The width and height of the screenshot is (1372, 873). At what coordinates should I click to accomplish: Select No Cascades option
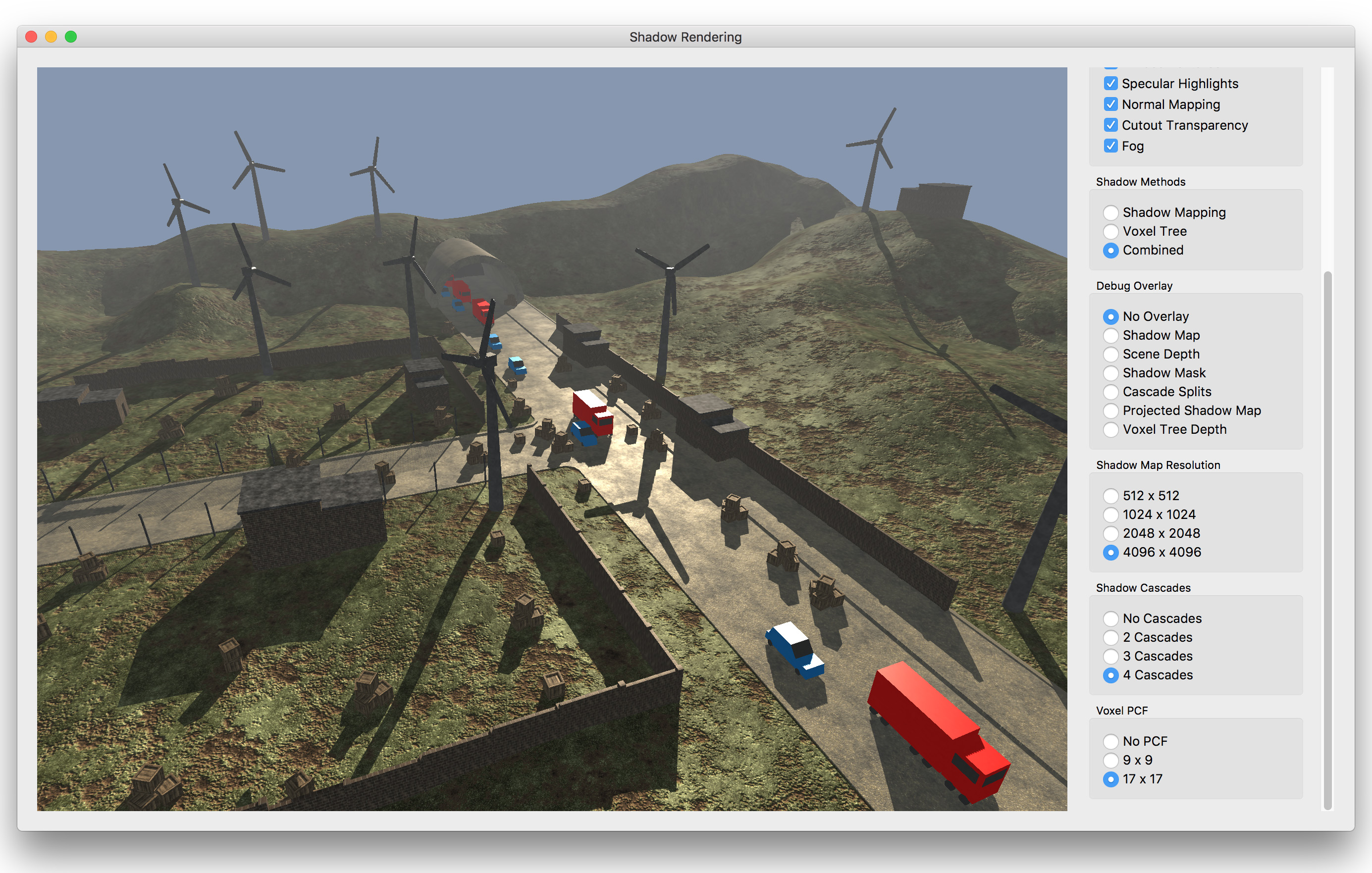(1110, 618)
